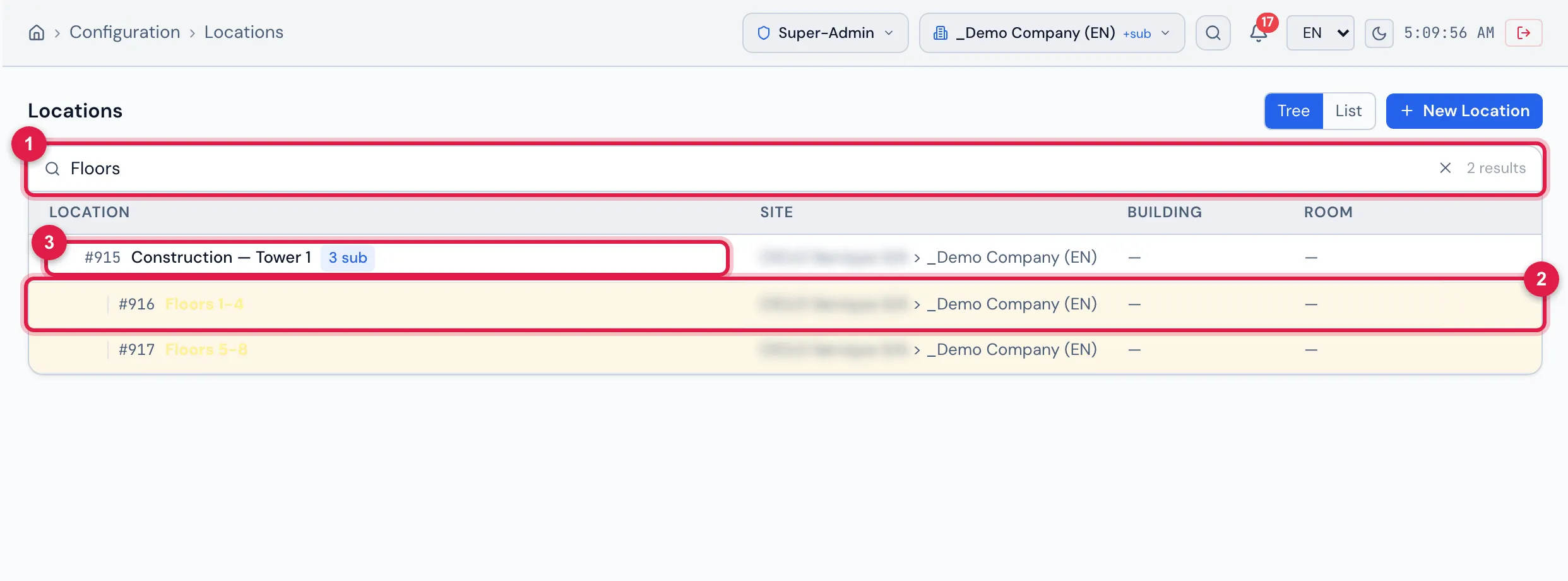Screen dimensions: 1568x581
Task: Open the EN language dropdown
Action: click(x=1320, y=33)
